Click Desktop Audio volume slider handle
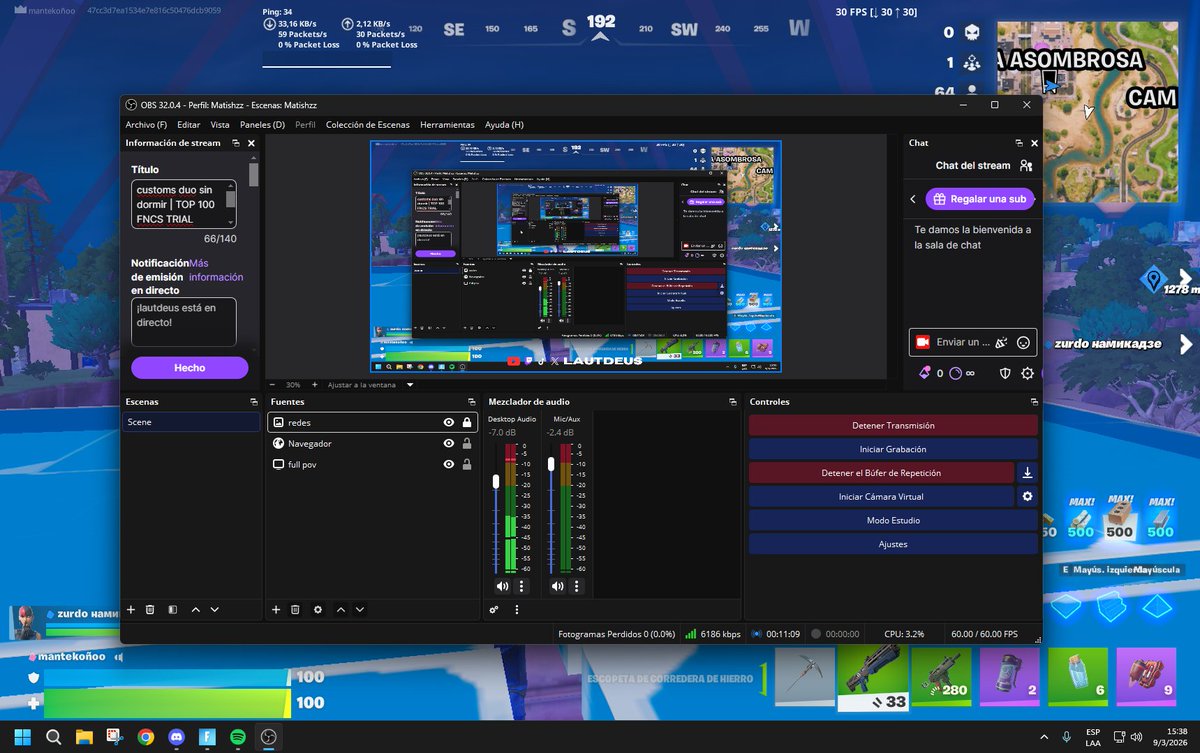The height and width of the screenshot is (753, 1200). point(495,482)
